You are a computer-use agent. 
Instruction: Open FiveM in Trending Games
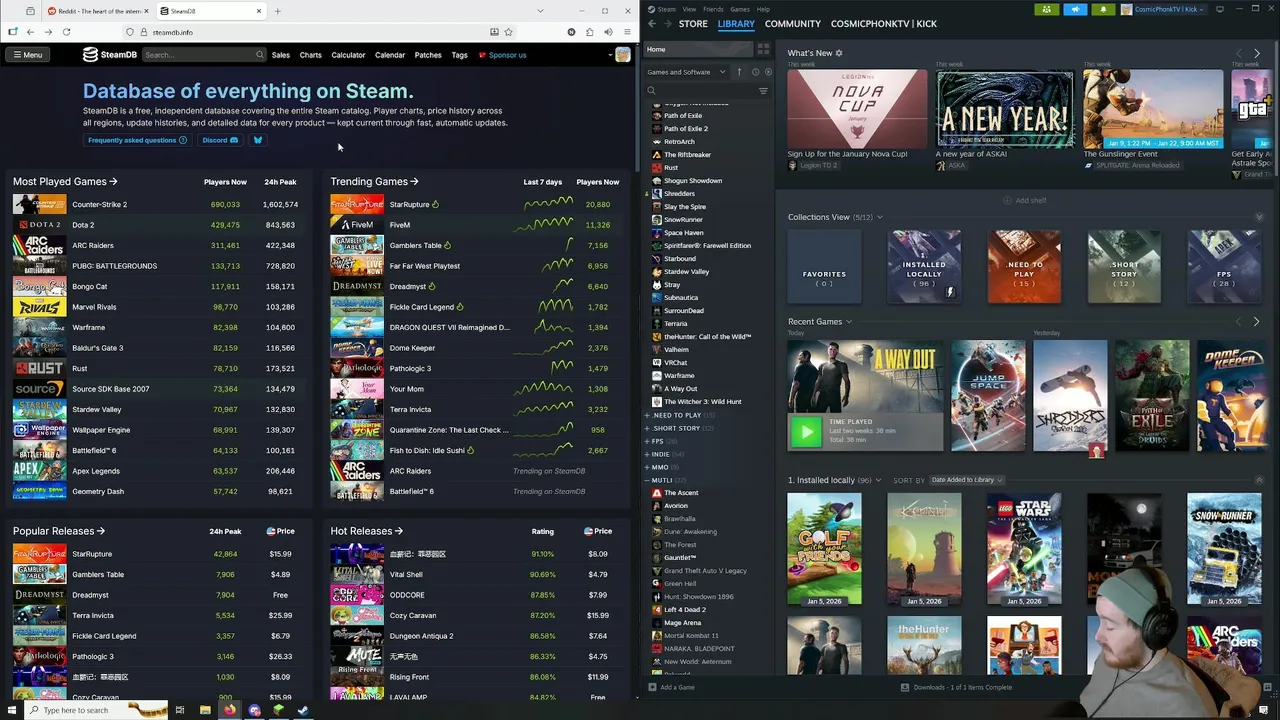(400, 225)
